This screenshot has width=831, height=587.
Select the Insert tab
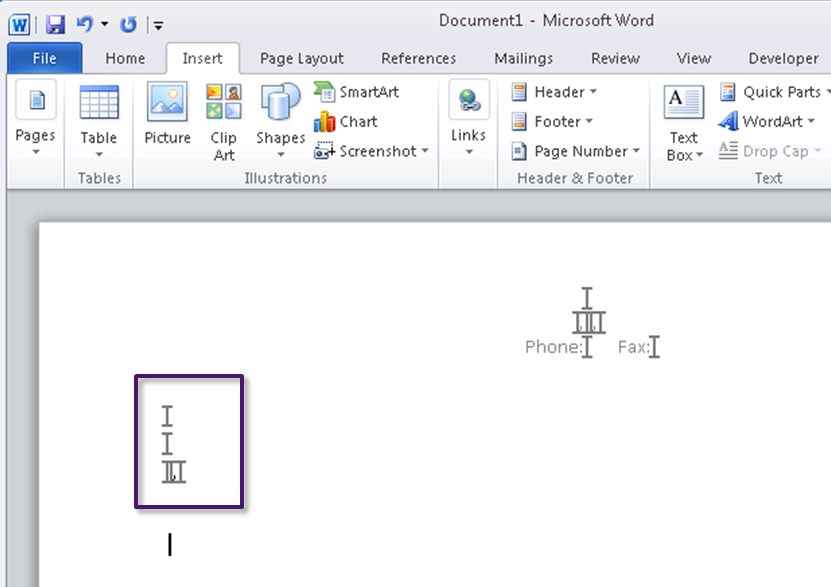click(202, 58)
